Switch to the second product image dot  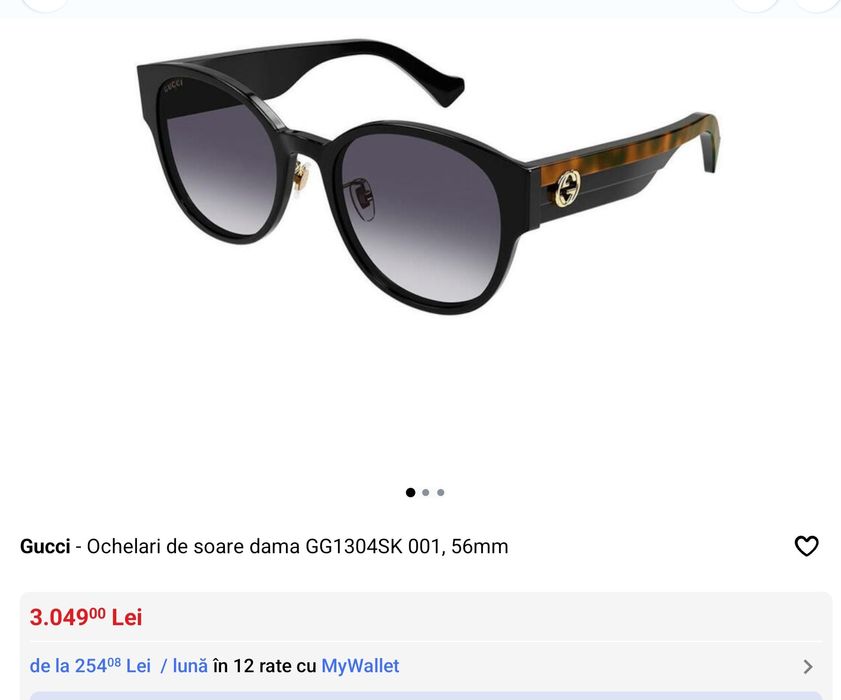pyautogui.click(x=425, y=492)
